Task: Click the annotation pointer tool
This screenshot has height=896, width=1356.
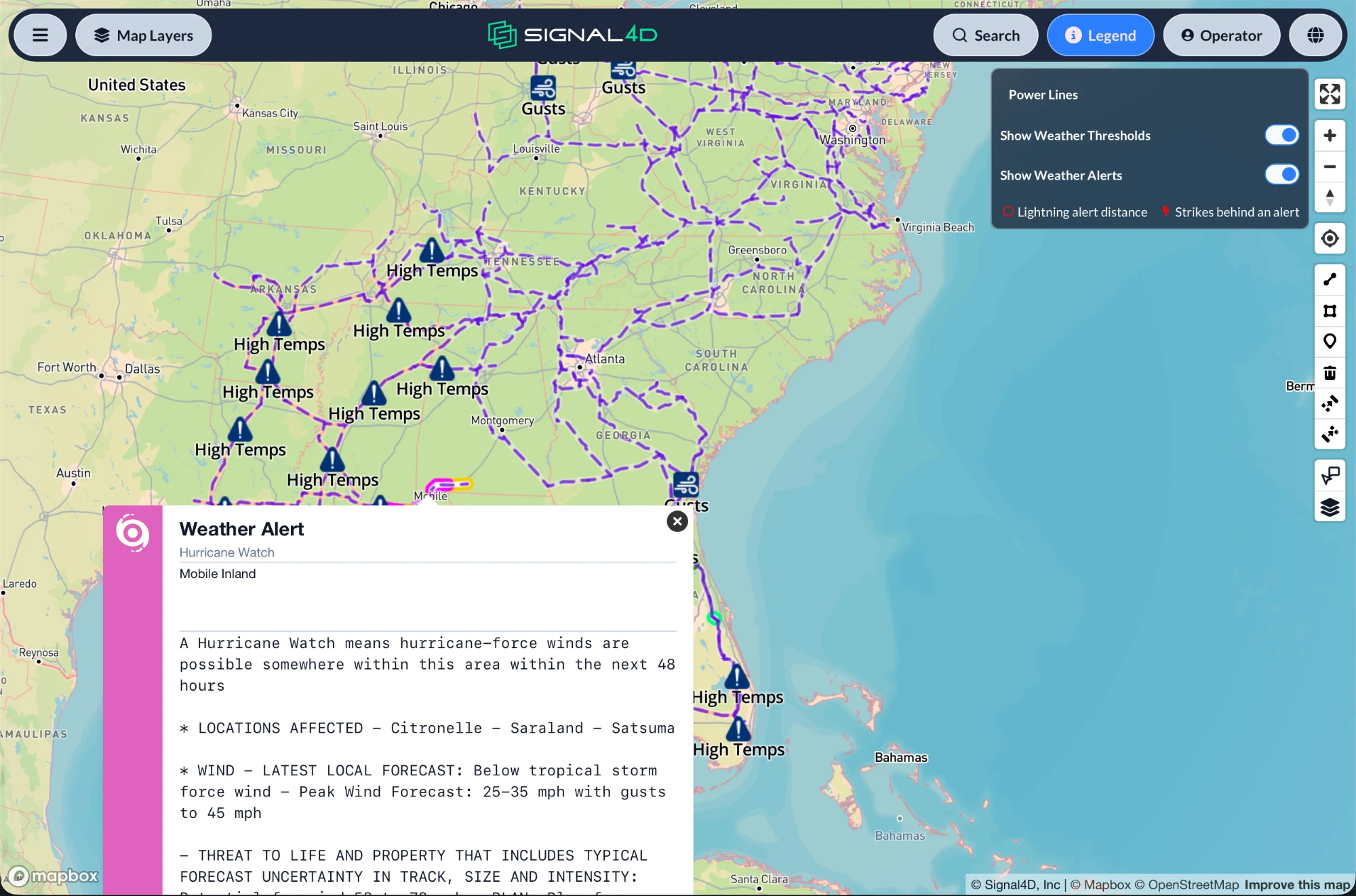Action: point(1330,476)
